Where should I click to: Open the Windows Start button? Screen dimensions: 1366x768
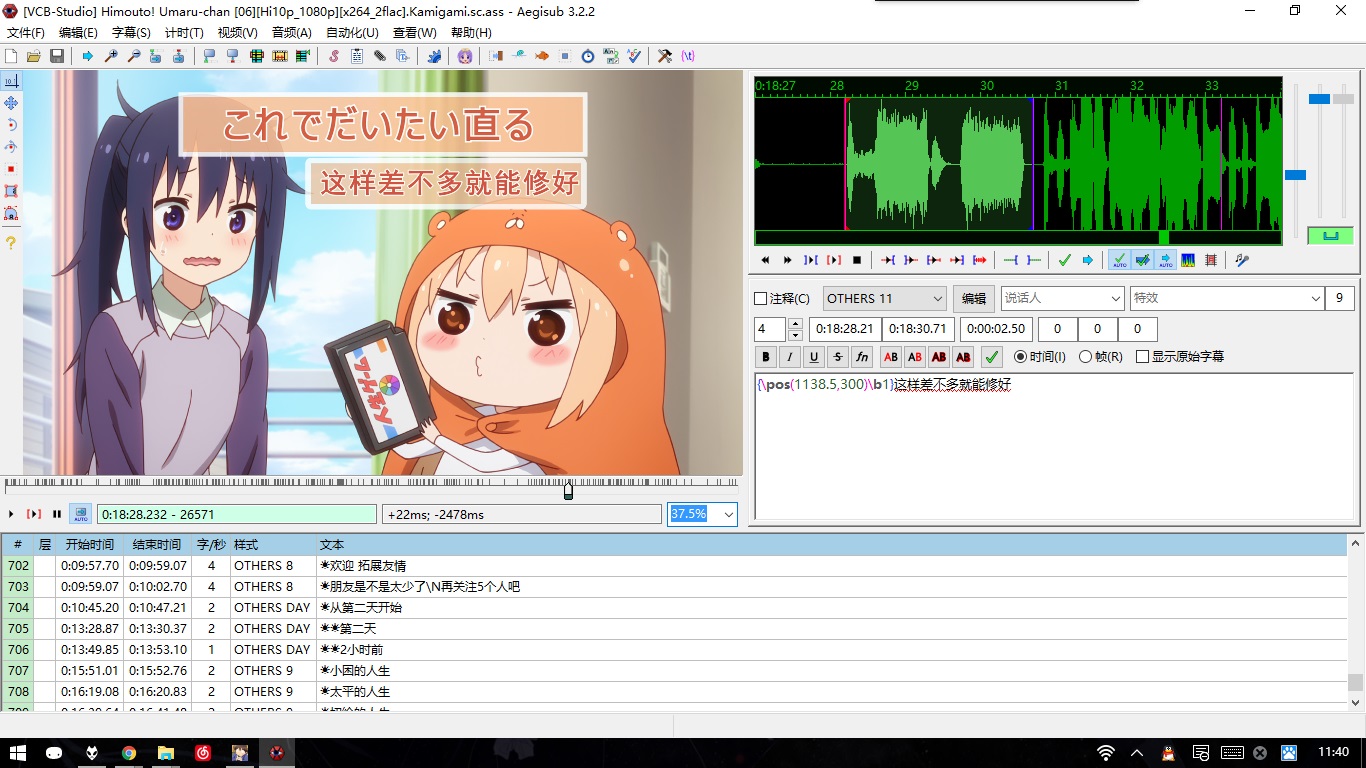pos(18,752)
